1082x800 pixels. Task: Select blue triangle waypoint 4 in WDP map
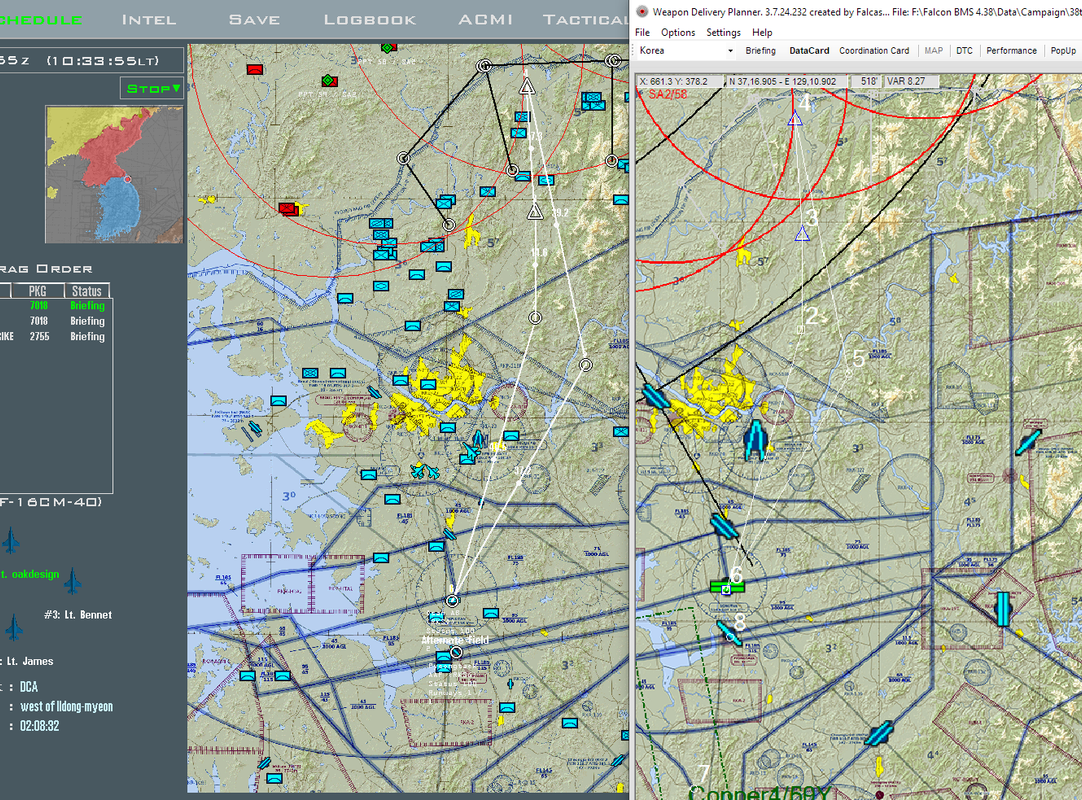[x=795, y=119]
